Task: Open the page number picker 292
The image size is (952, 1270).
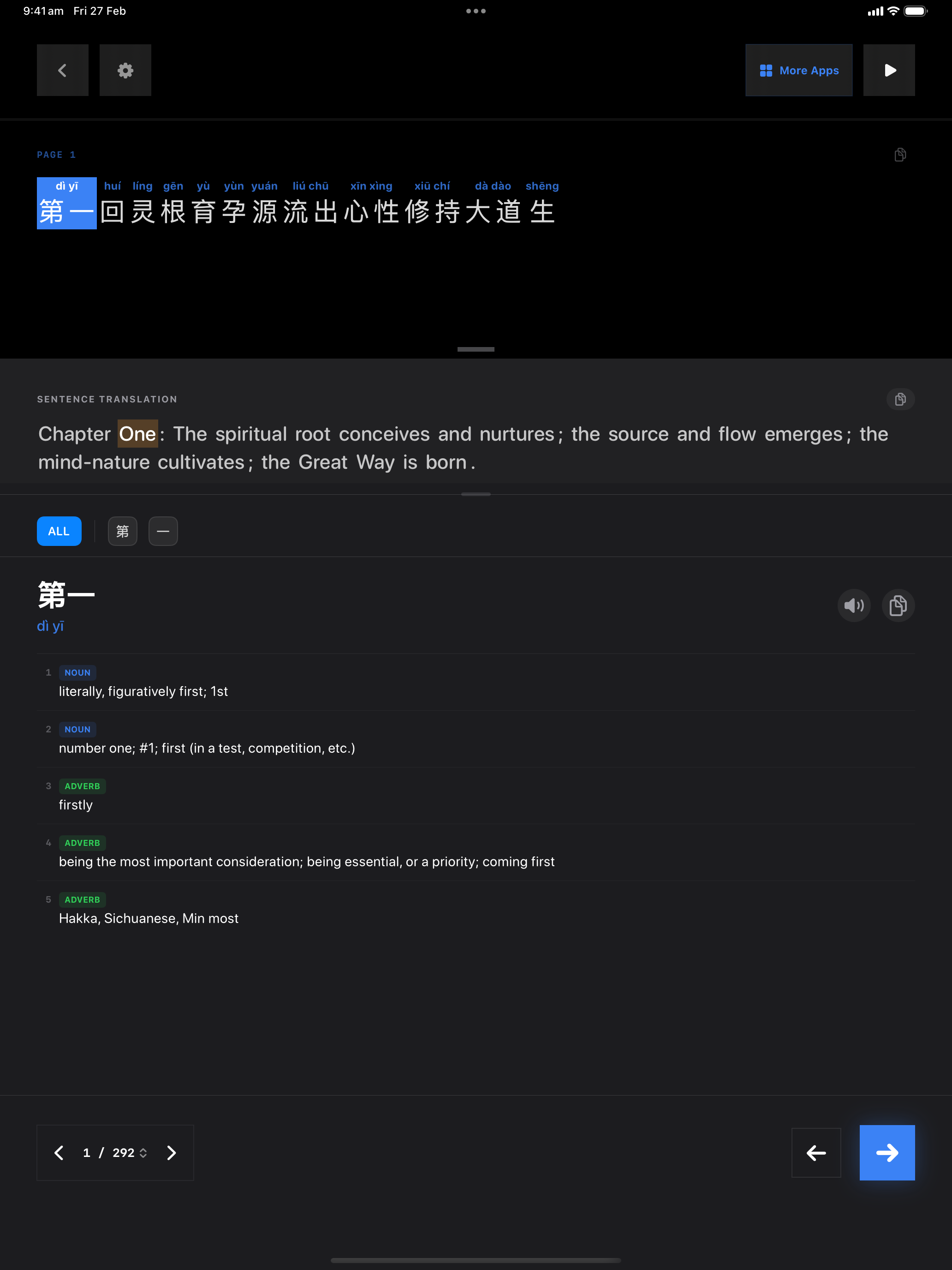Action: pyautogui.click(x=130, y=1153)
